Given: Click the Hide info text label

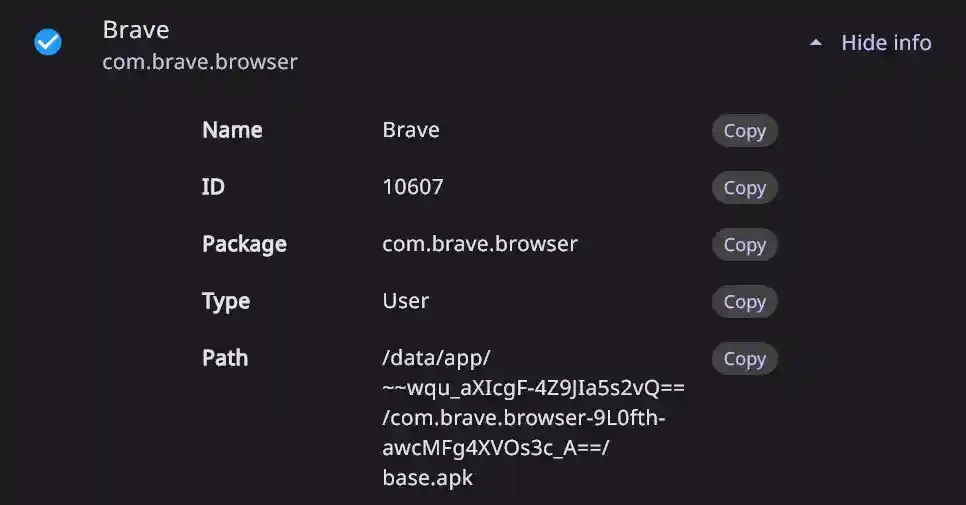Looking at the screenshot, I should [886, 43].
